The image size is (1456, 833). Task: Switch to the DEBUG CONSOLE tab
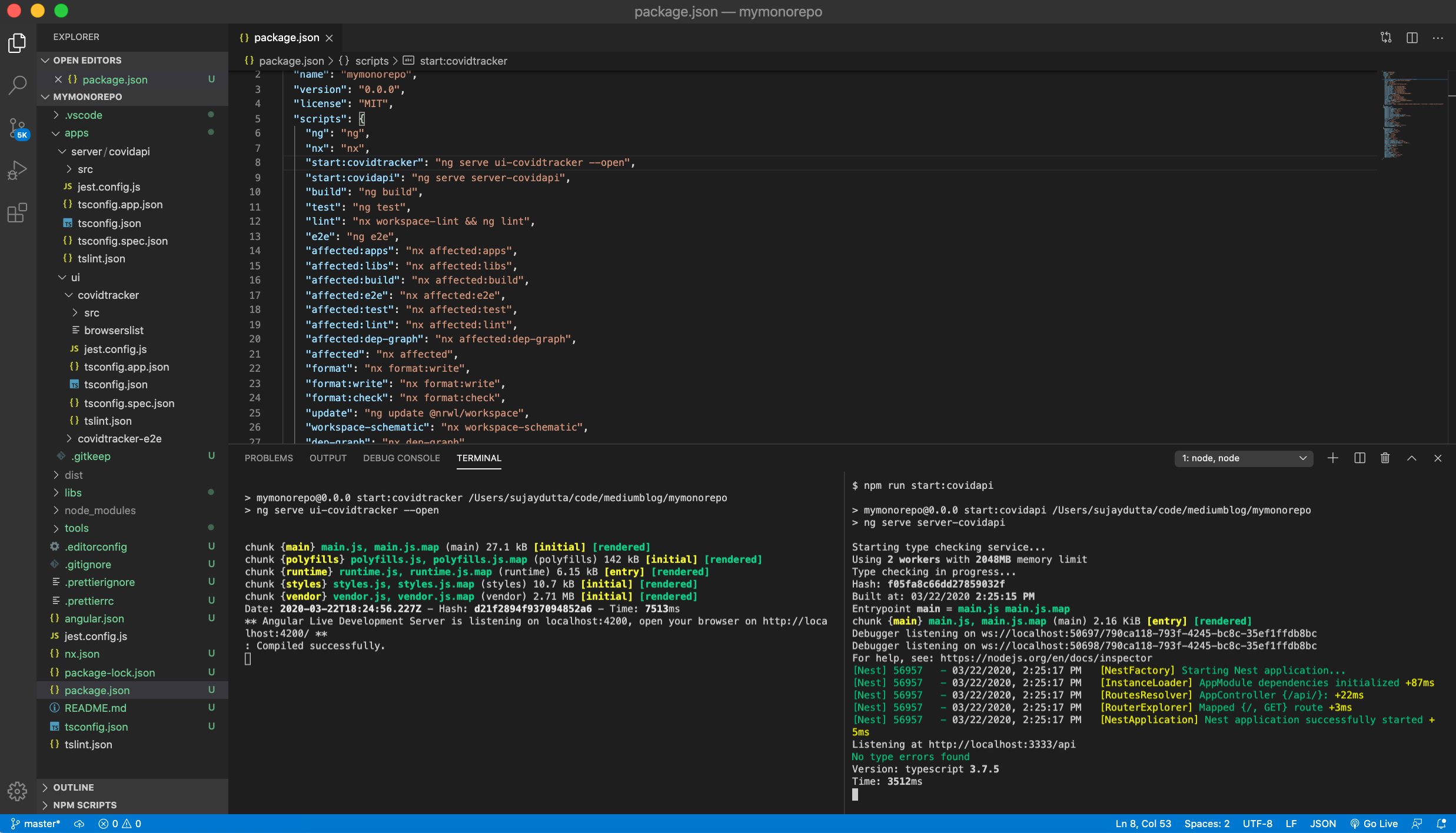coord(401,458)
